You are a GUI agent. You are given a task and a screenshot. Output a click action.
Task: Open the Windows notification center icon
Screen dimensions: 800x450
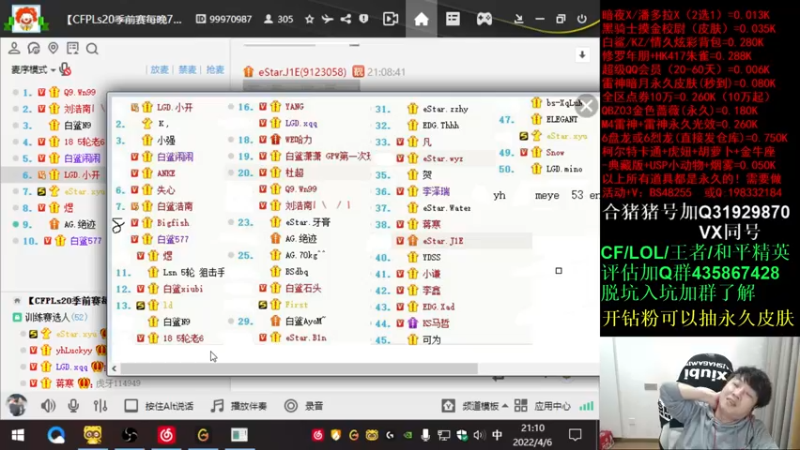click(575, 435)
